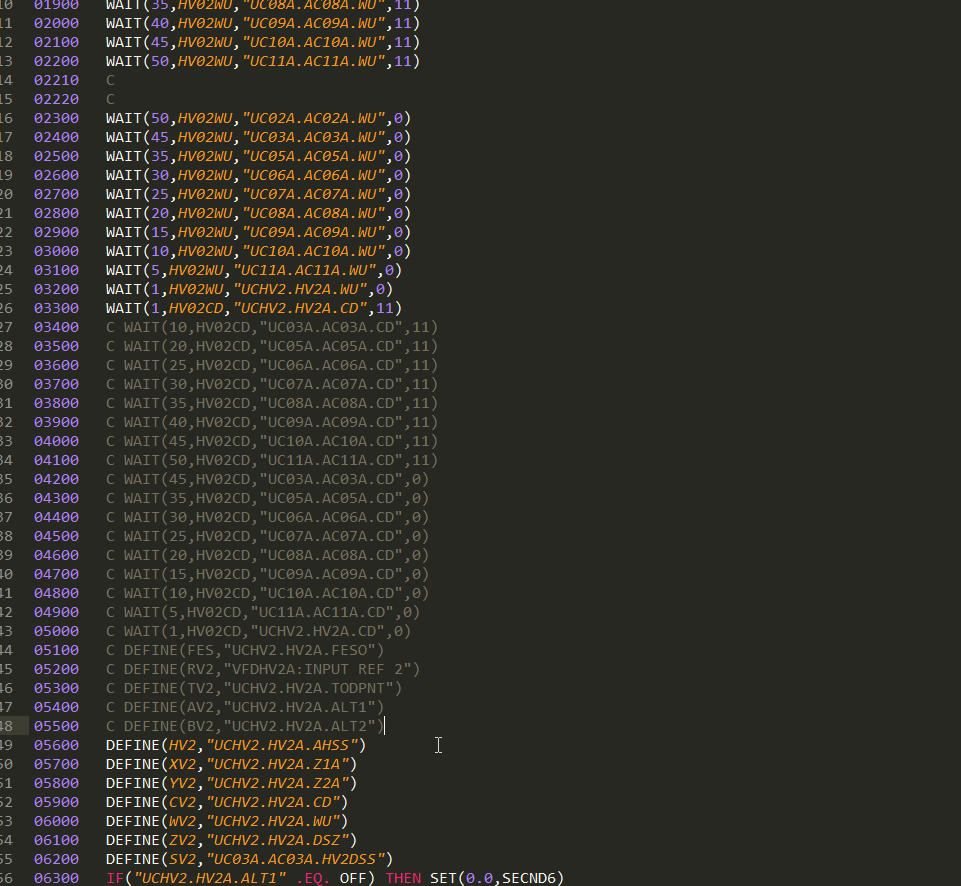This screenshot has height=886, width=961.
Task: Click the line label 02000
Action: coord(56,23)
